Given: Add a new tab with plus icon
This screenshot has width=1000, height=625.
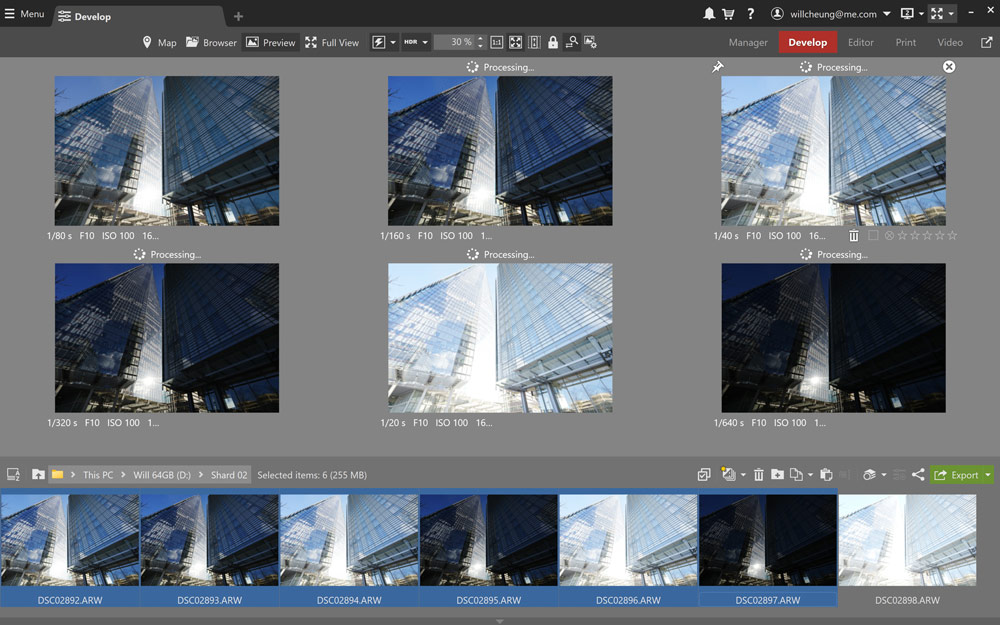Looking at the screenshot, I should pos(239,17).
